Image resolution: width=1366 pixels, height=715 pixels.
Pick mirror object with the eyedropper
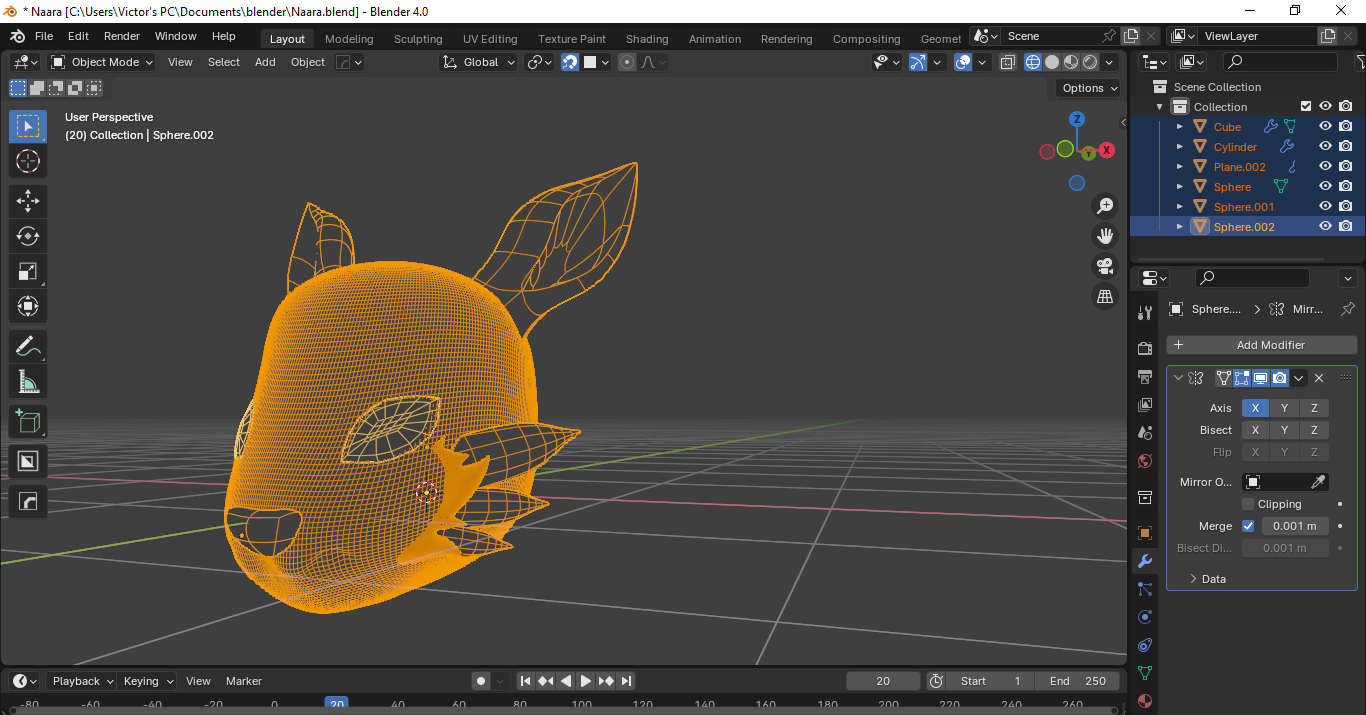1318,482
